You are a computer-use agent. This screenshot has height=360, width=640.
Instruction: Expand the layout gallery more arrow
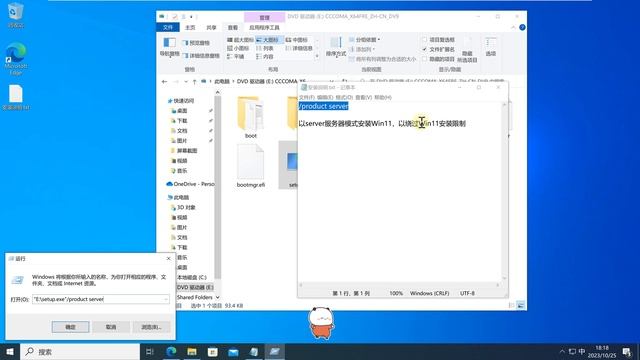[317, 57]
